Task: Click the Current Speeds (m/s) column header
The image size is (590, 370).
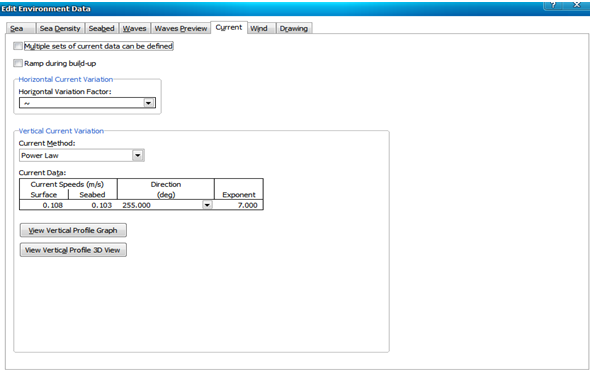Action: (x=67, y=184)
